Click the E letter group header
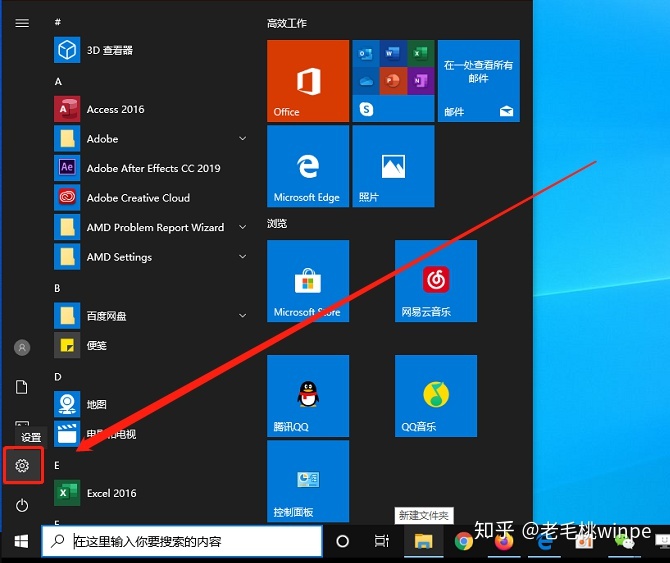 coord(57,466)
